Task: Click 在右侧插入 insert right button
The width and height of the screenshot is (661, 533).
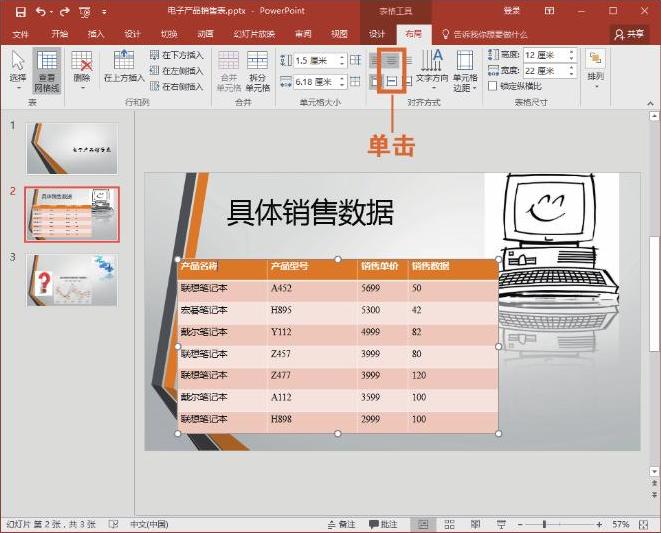Action: point(177,86)
